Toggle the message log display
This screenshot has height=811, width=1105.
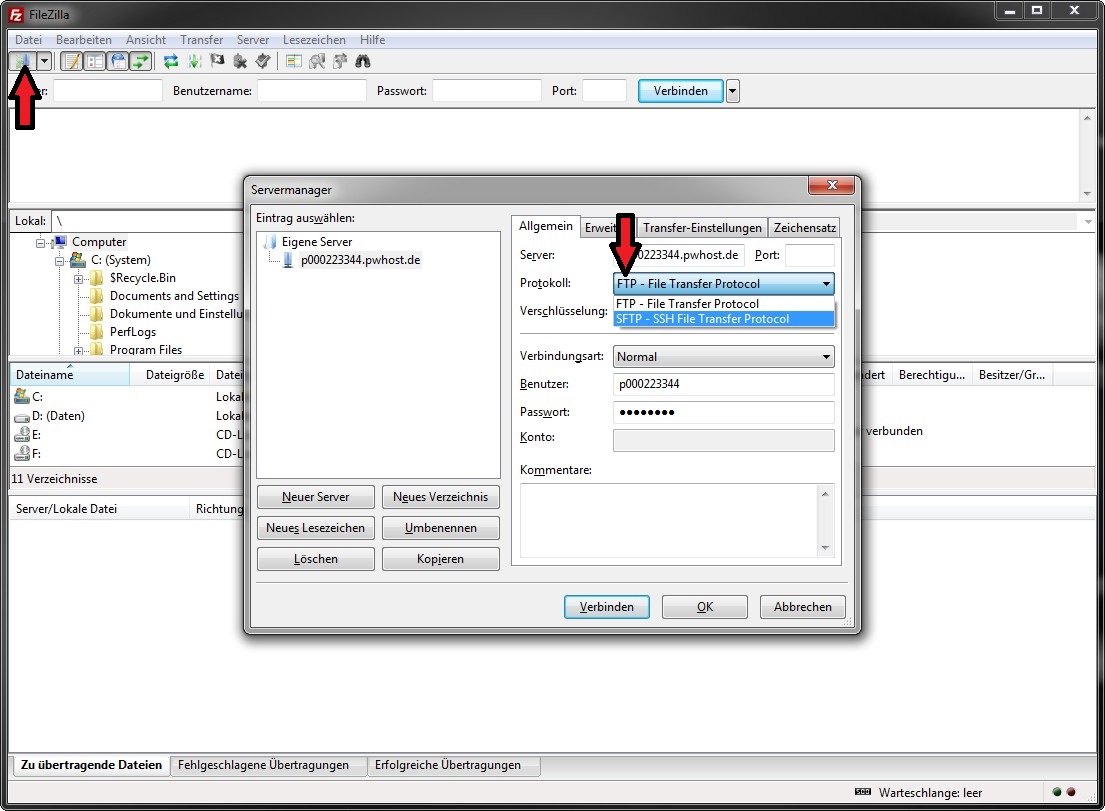point(72,61)
